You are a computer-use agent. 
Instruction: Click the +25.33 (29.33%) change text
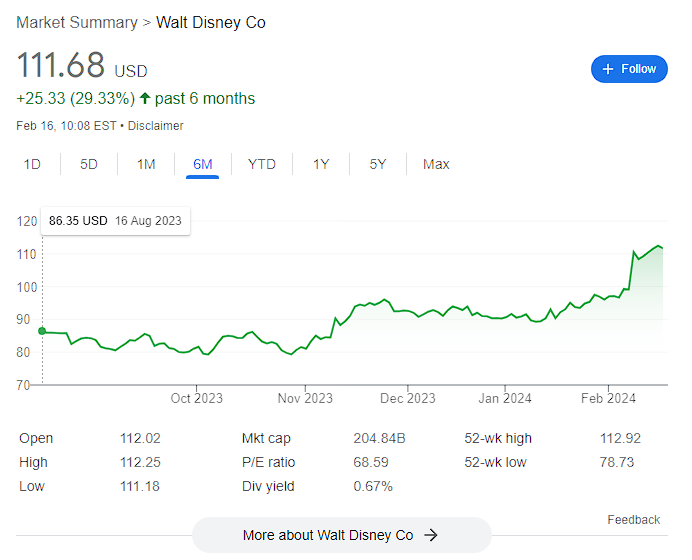click(x=75, y=98)
